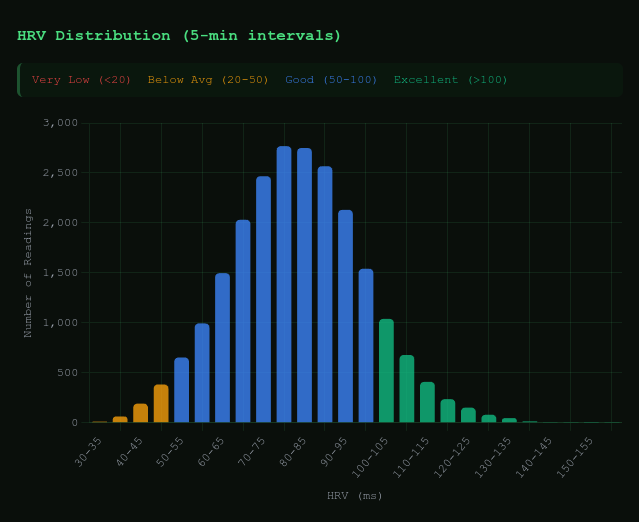
Task: Click the first green bar at 100-105 ms
Action: (386, 371)
